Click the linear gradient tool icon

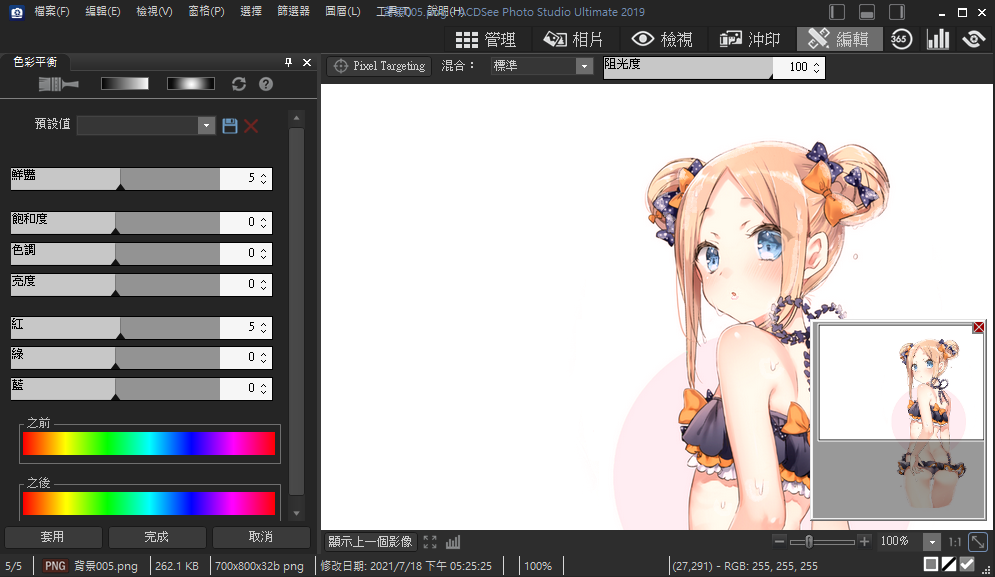[x=125, y=84]
